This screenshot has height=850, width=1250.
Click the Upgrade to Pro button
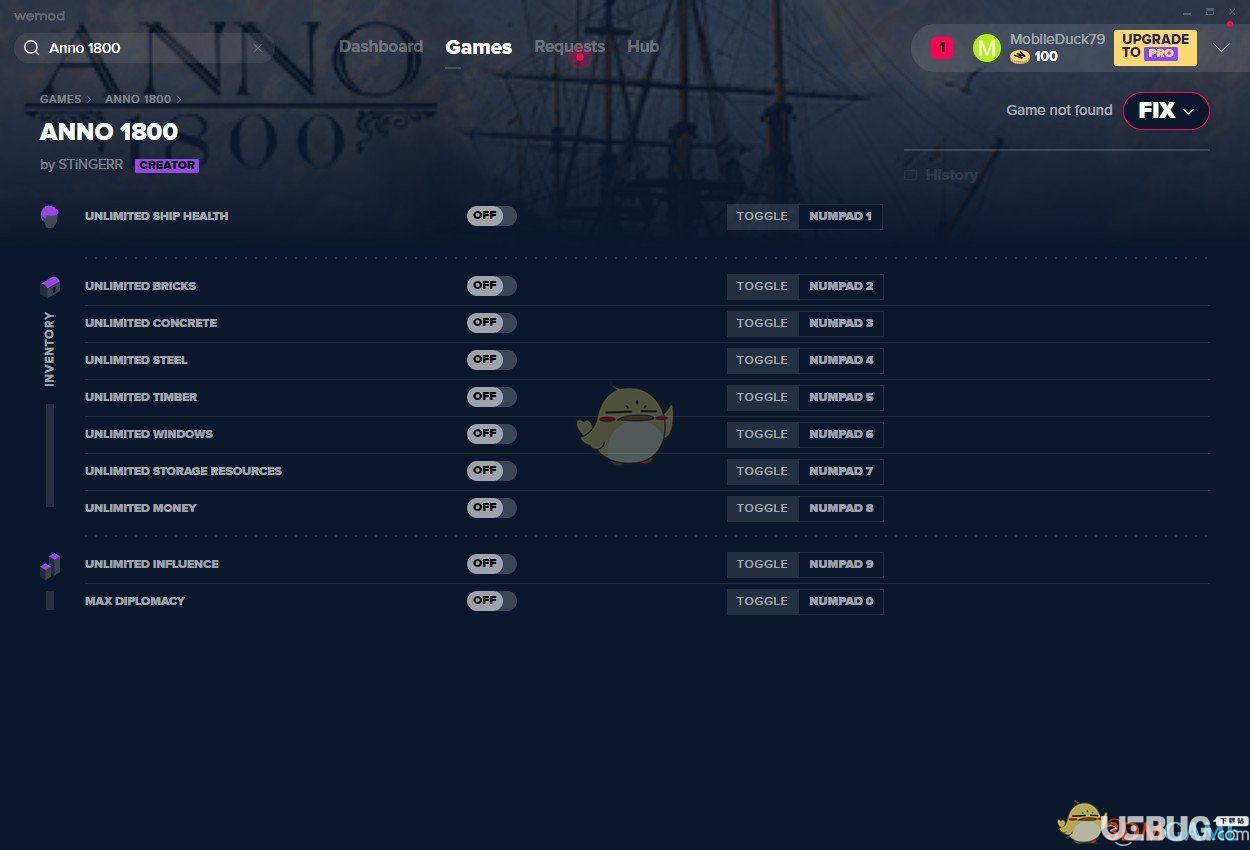[1155, 47]
